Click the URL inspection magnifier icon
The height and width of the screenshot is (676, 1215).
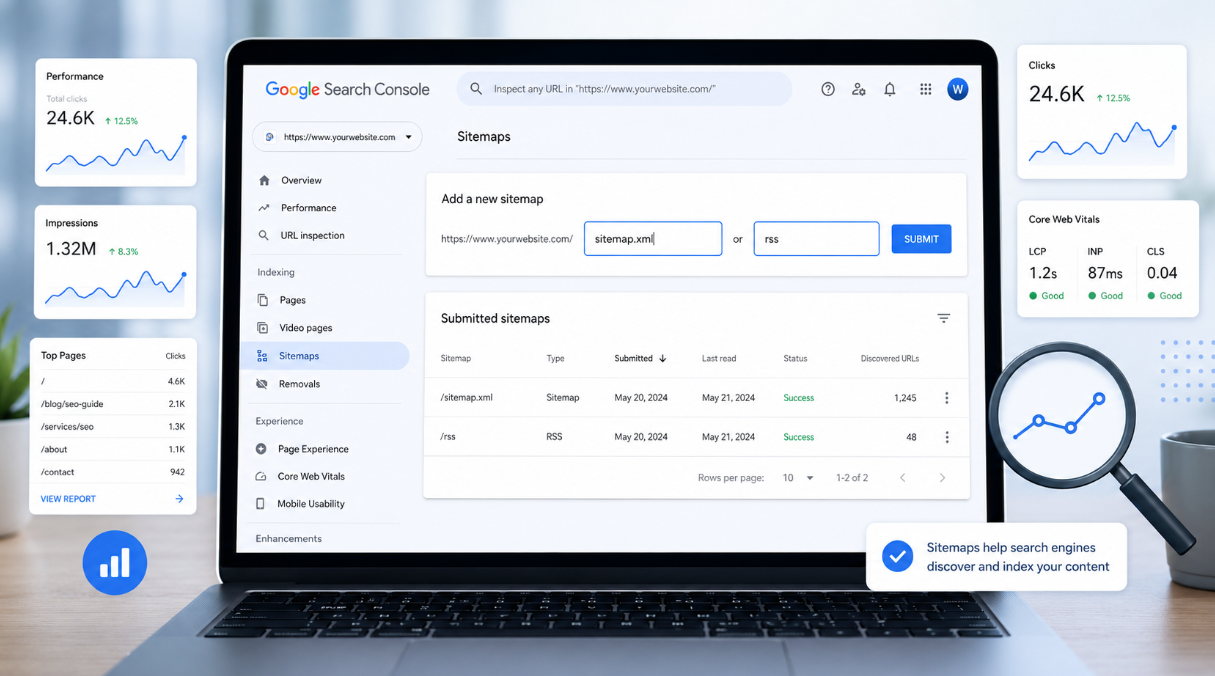263,236
